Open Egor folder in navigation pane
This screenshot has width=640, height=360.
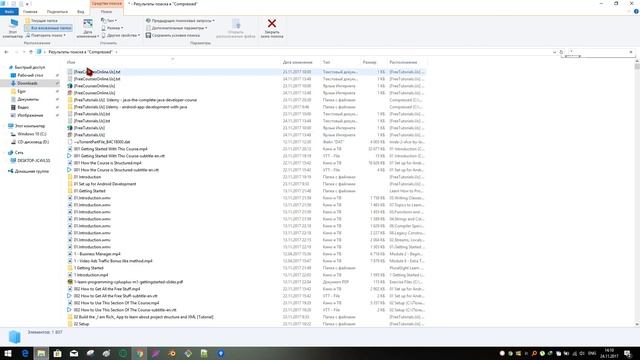click(21, 91)
